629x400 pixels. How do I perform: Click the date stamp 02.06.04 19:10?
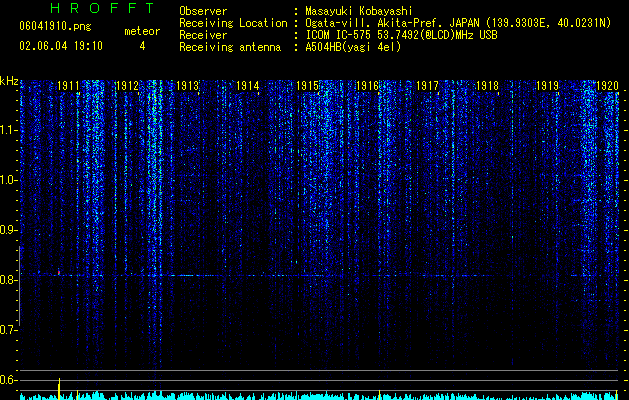(61, 46)
